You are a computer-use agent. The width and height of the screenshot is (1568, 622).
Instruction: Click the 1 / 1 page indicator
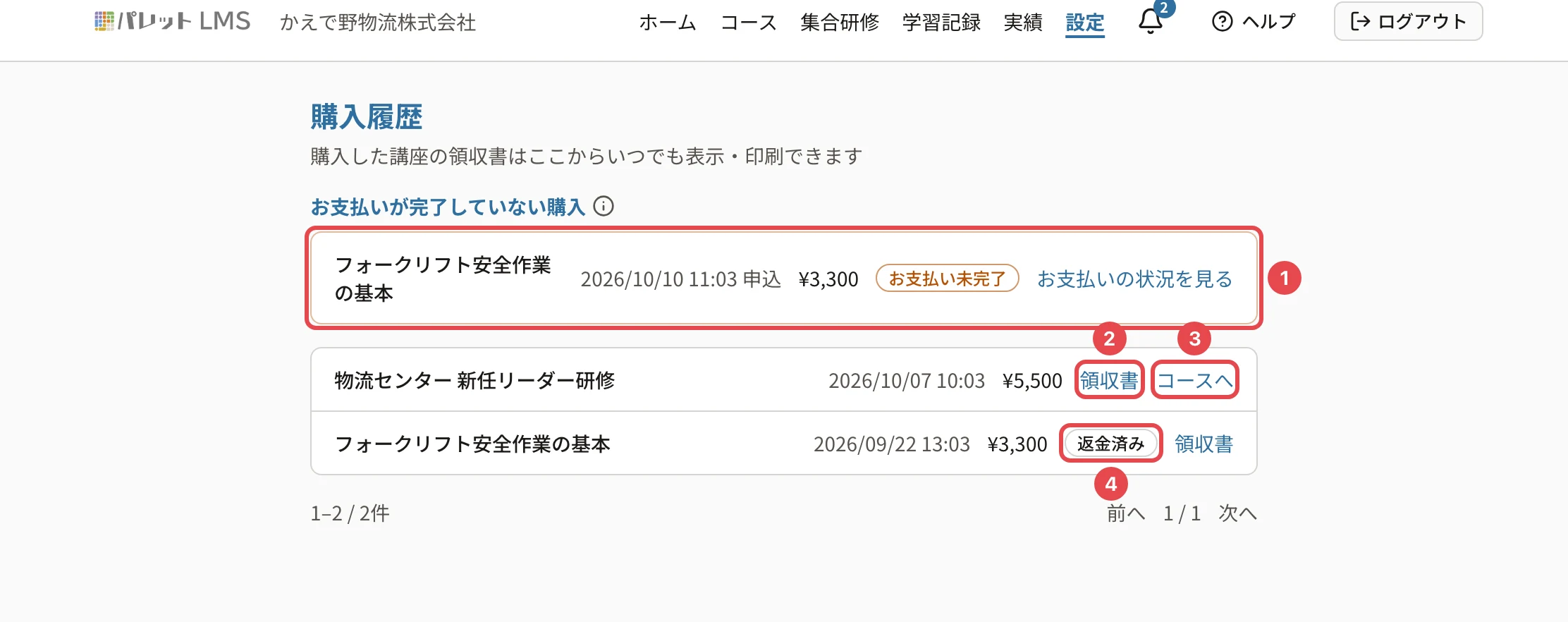pos(1182,513)
